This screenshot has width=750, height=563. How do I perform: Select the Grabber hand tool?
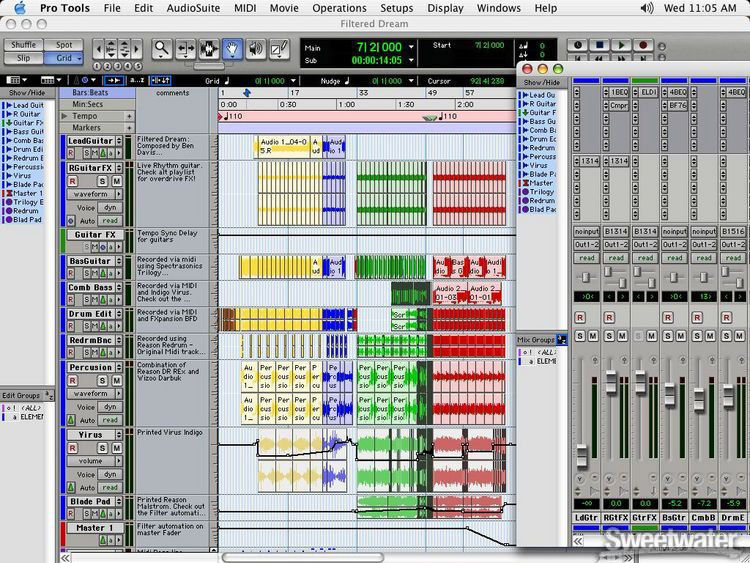[232, 49]
